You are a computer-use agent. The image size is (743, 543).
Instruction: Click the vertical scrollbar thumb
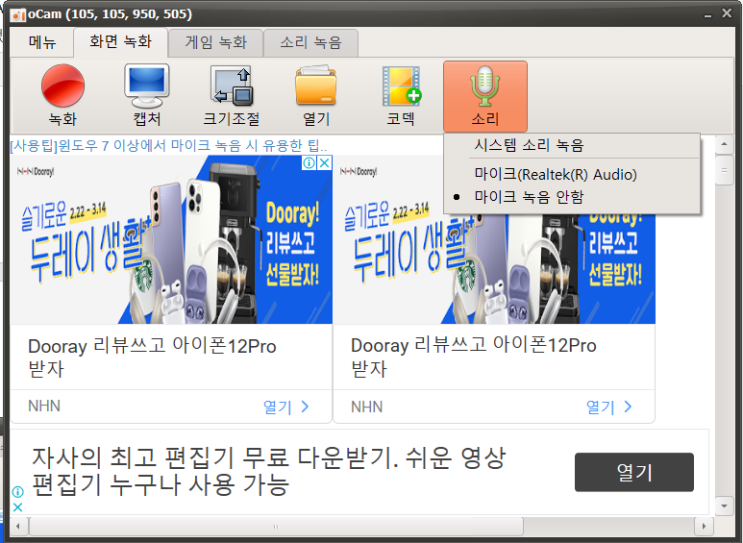click(724, 170)
